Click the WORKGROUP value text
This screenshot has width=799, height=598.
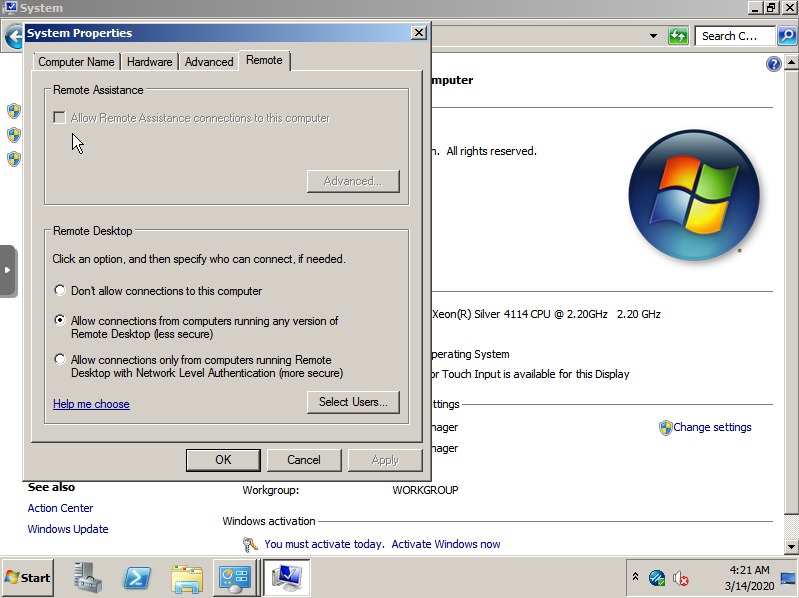click(x=425, y=490)
